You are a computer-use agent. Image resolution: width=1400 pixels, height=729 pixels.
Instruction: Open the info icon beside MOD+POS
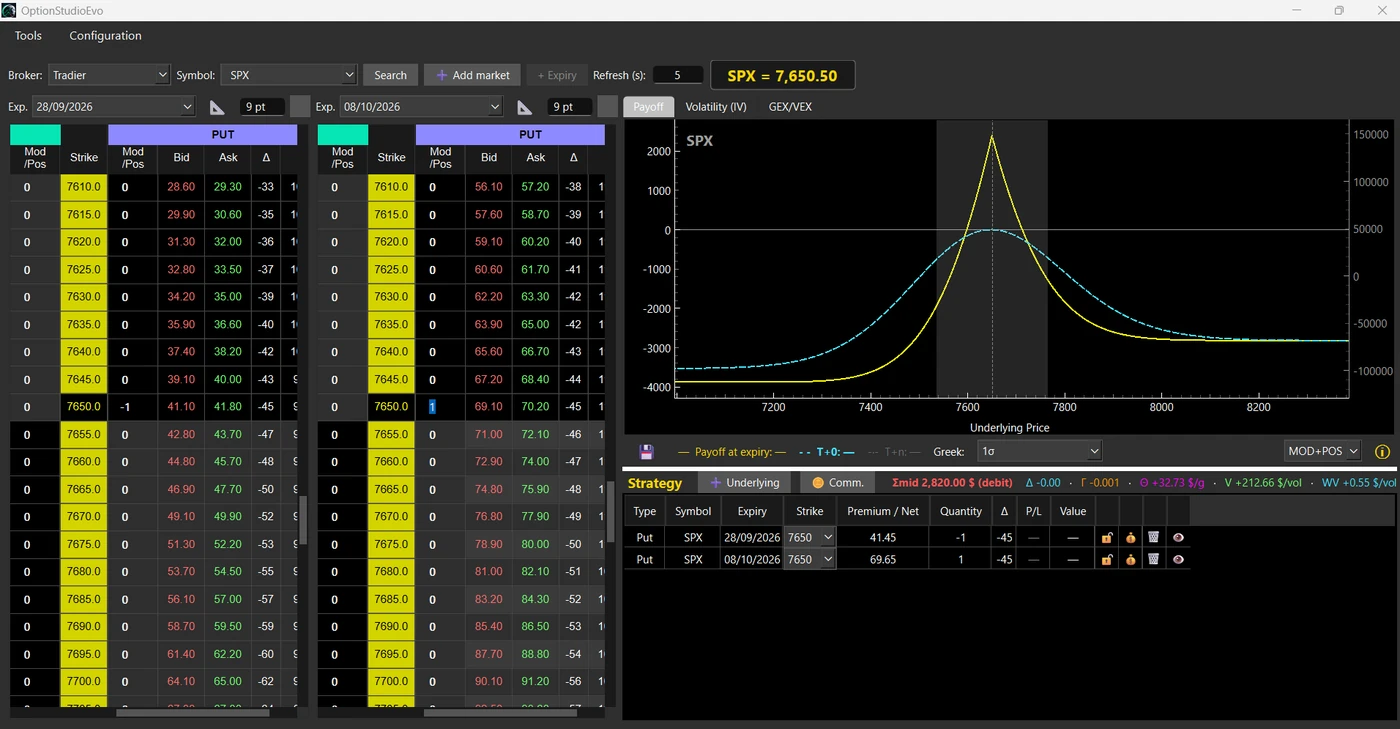[1383, 452]
